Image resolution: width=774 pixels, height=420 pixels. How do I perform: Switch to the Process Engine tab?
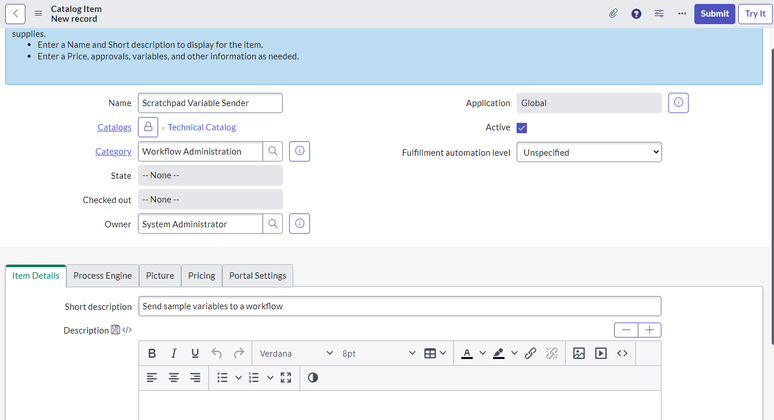102,275
